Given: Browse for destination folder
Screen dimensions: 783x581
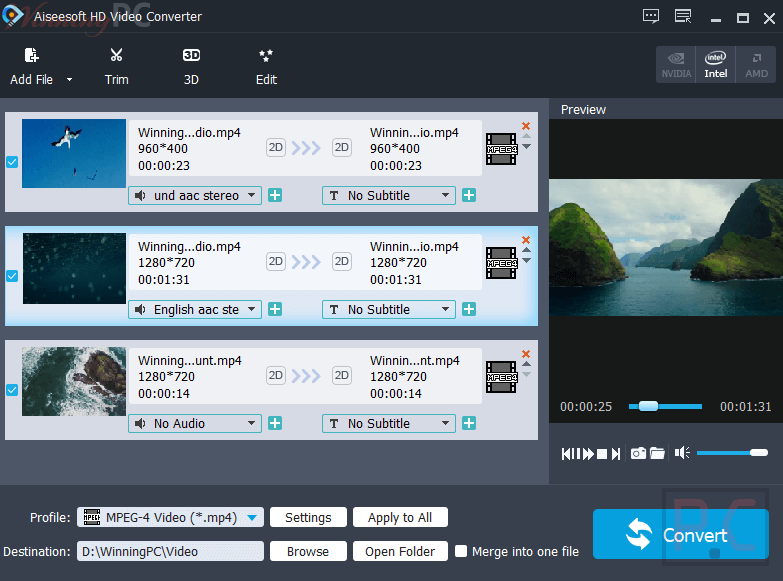Looking at the screenshot, I should pos(308,551).
